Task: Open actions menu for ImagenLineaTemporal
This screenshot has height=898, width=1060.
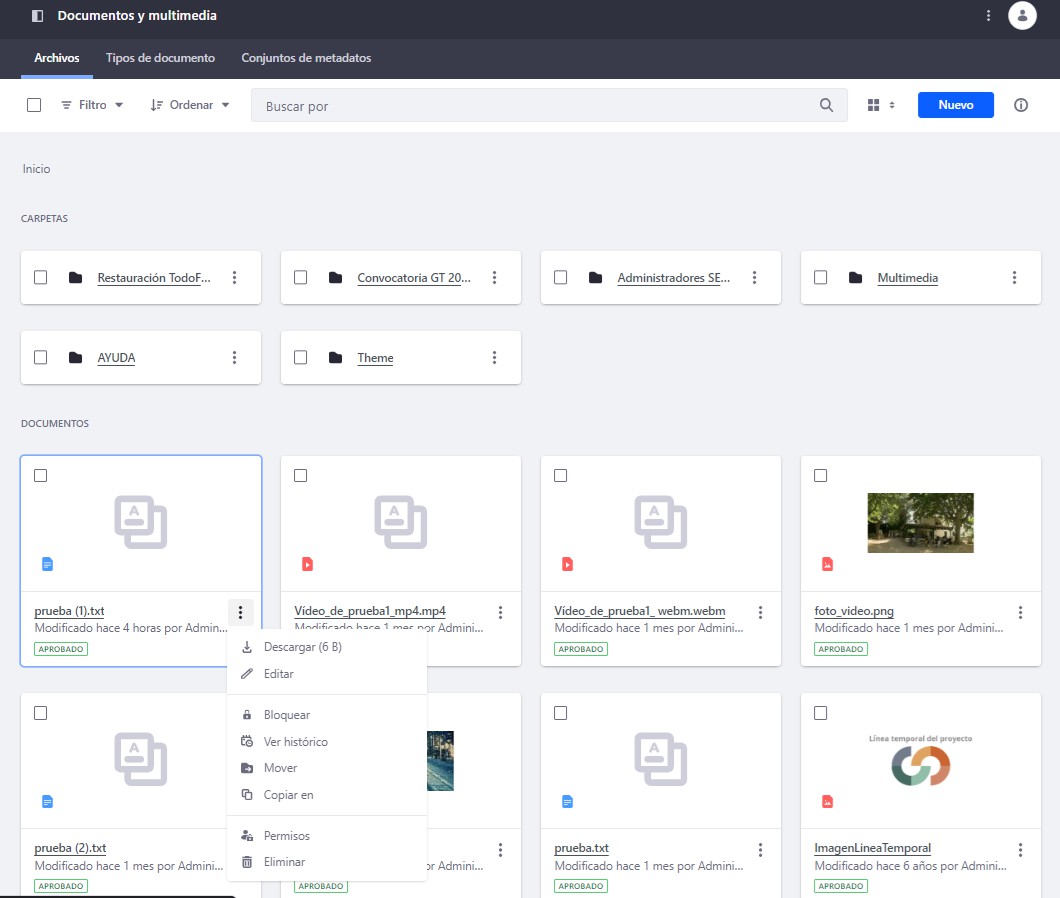Action: coord(1020,850)
